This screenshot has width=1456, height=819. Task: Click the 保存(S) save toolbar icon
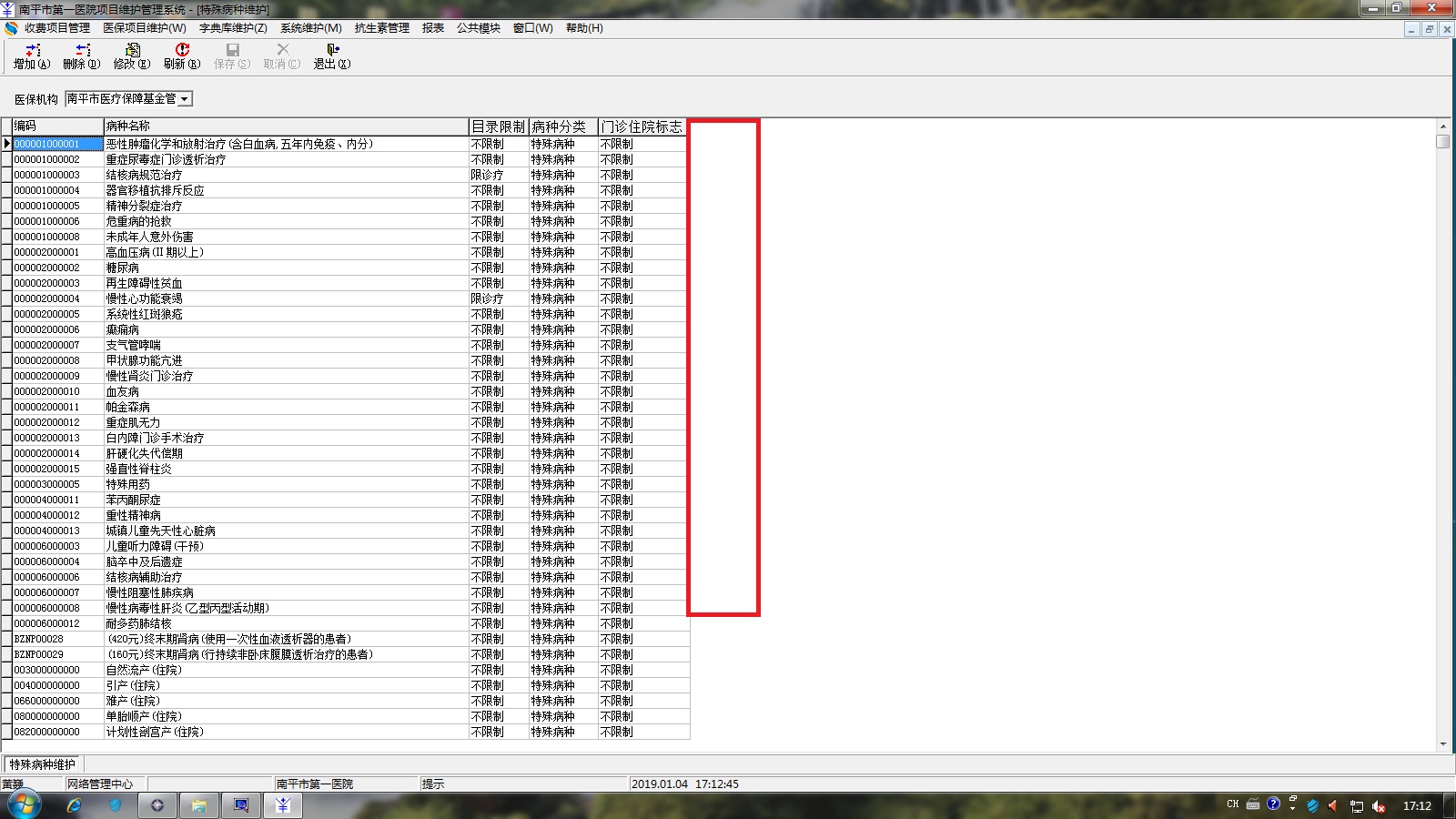[x=232, y=56]
